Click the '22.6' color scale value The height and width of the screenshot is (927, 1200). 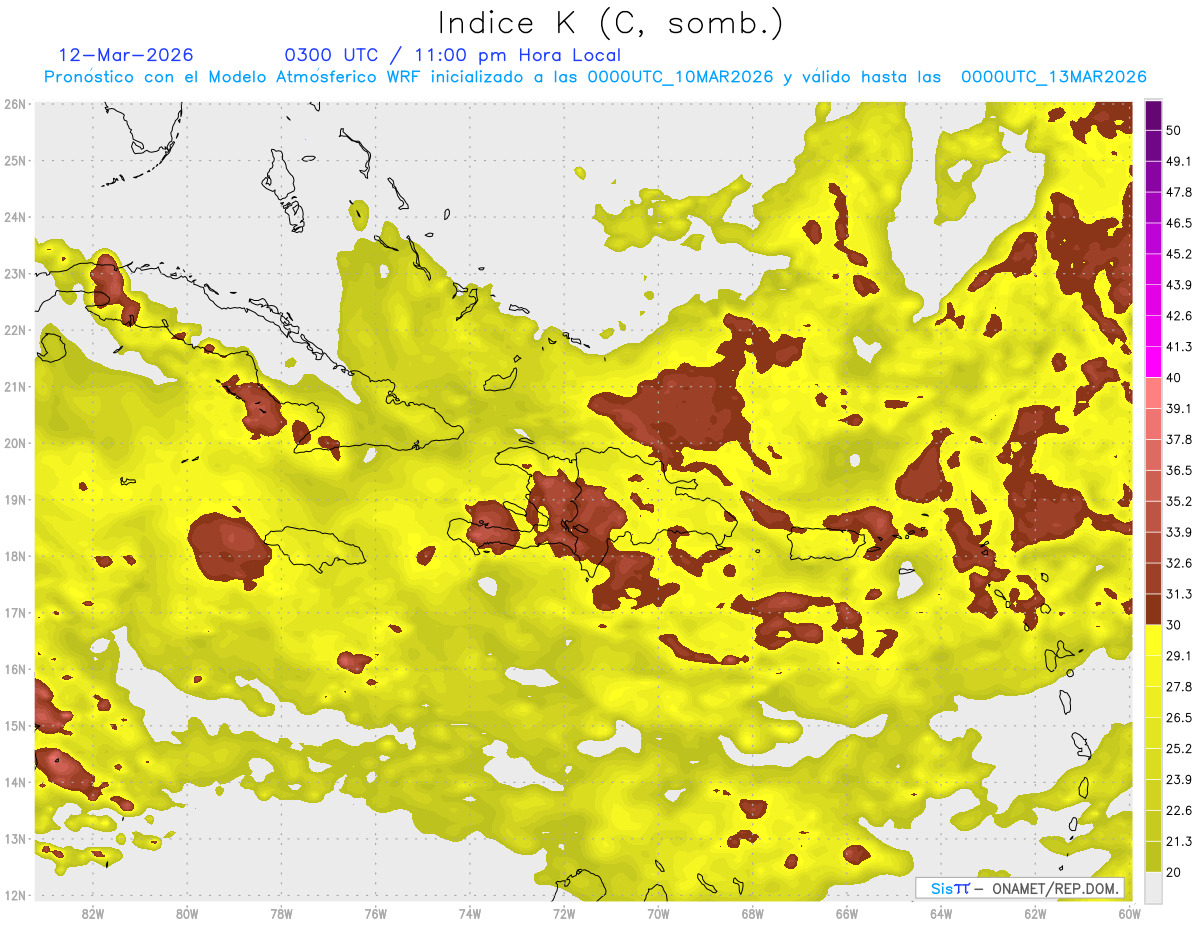coord(1178,811)
